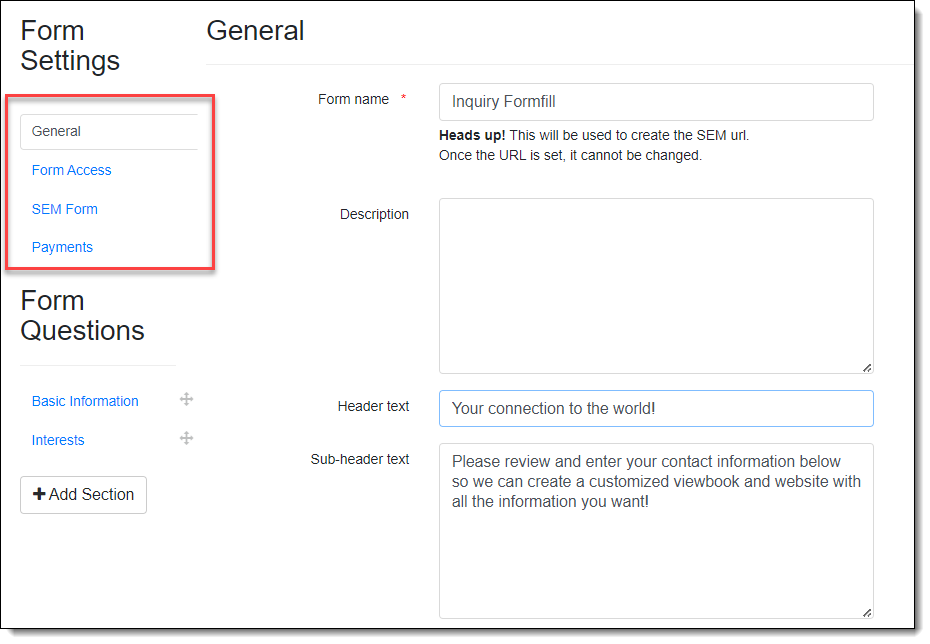The width and height of the screenshot is (930, 644).
Task: Click the Form name input field
Action: tap(656, 102)
